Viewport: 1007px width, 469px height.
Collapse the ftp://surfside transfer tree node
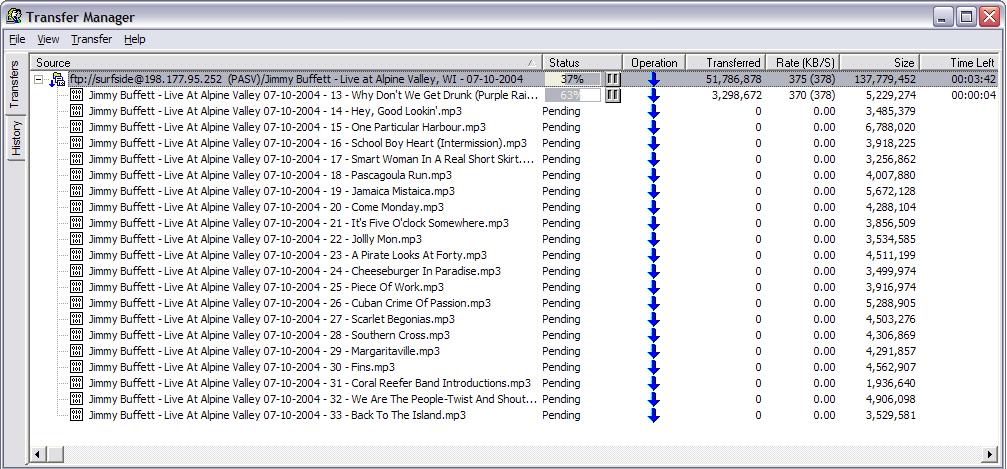[x=39, y=80]
